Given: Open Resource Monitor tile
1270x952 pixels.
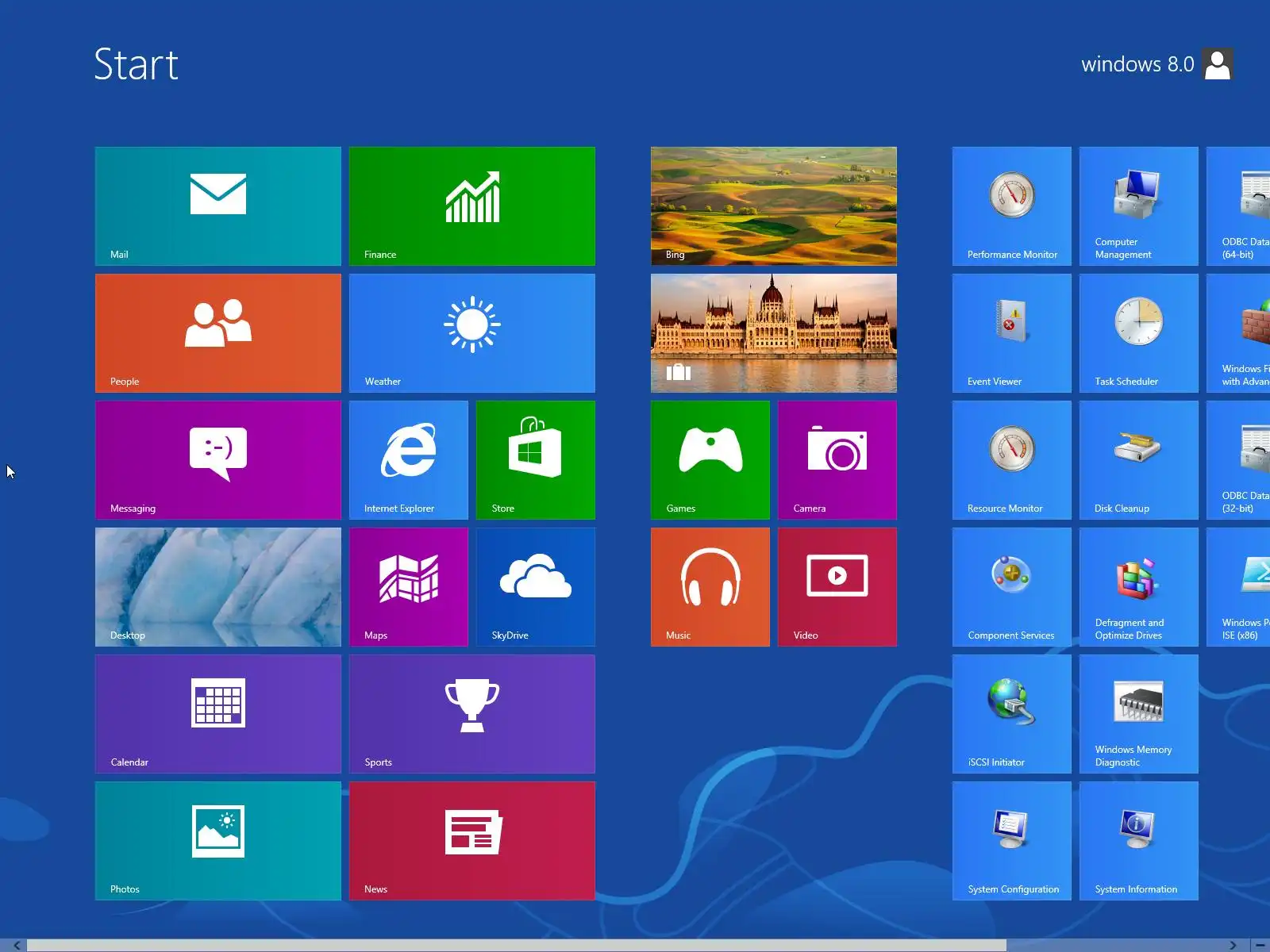Looking at the screenshot, I should coord(1012,460).
